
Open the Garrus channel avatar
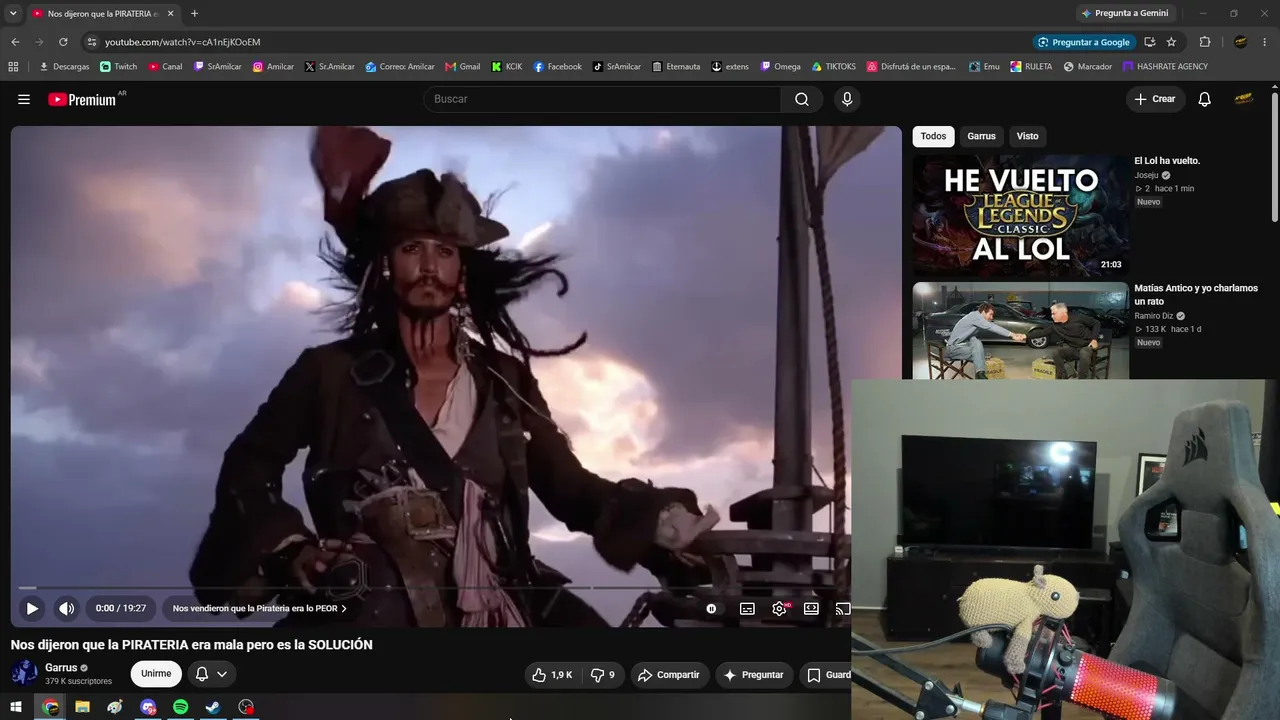24,673
